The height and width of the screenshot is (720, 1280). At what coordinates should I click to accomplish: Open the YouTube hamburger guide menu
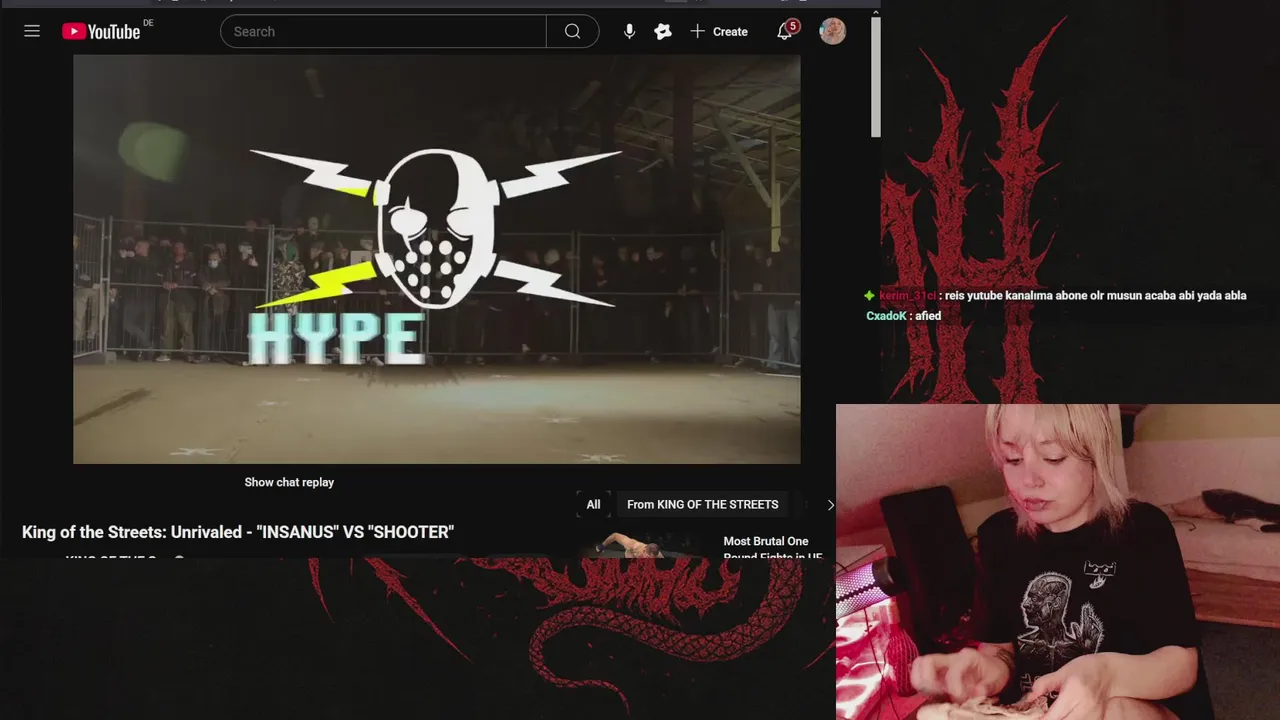pyautogui.click(x=32, y=31)
